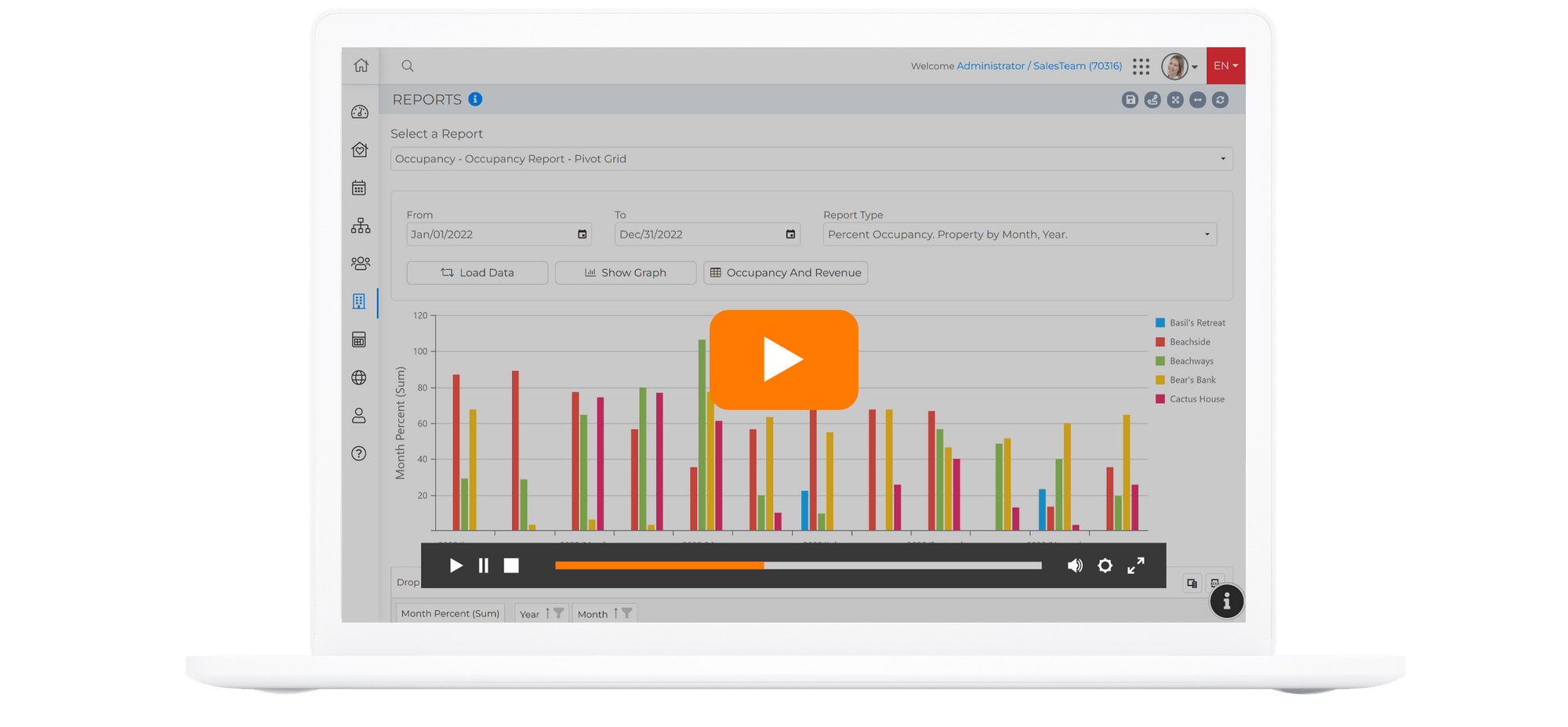1568x727 pixels.
Task: Click the big orange play button
Action: click(x=784, y=359)
